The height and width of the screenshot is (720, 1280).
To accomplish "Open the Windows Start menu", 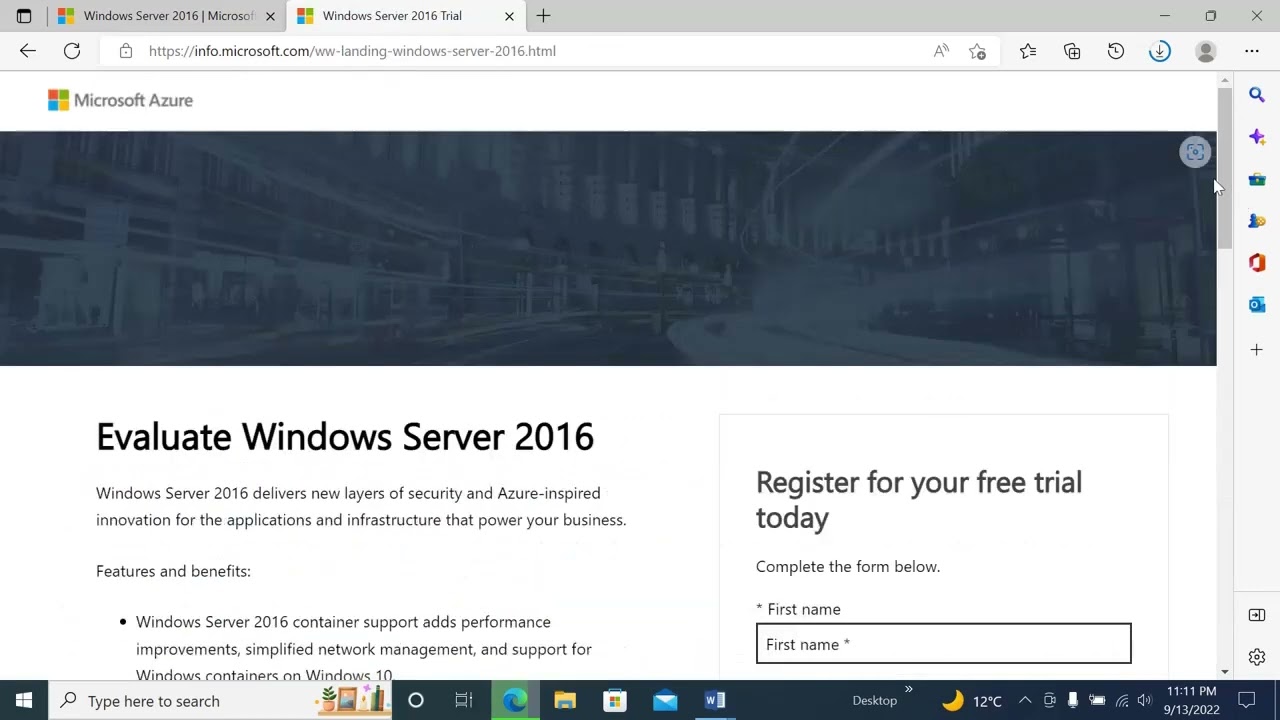I will click(24, 700).
